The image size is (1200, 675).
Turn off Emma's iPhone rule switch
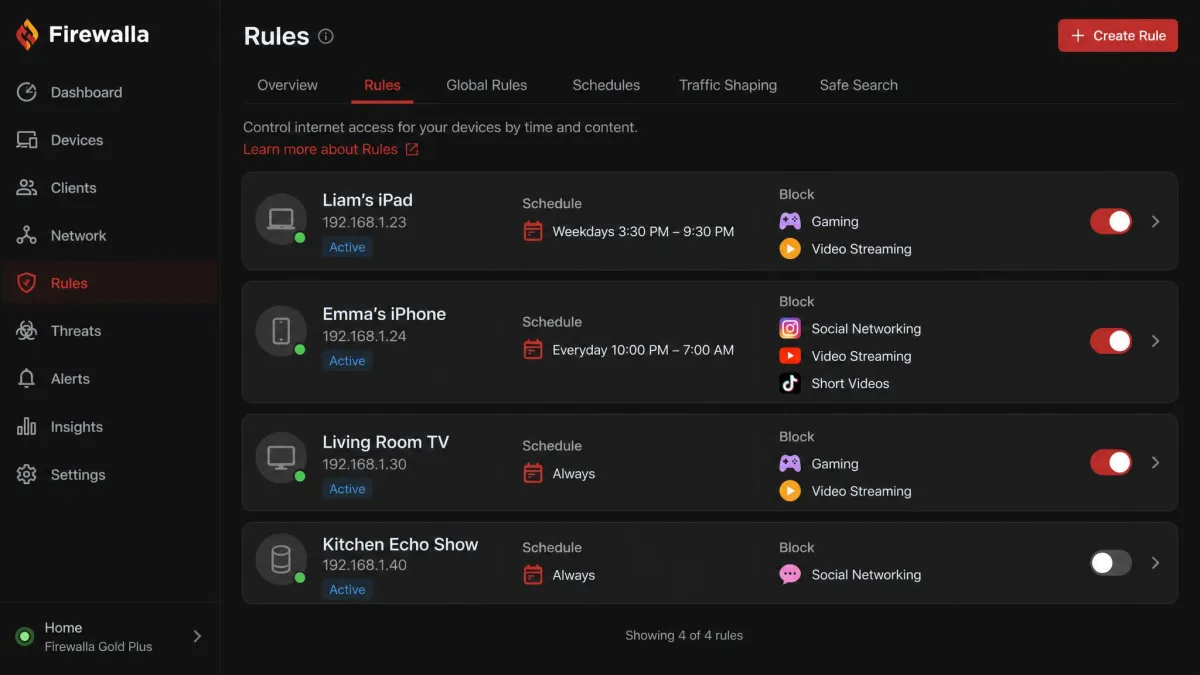1111,341
